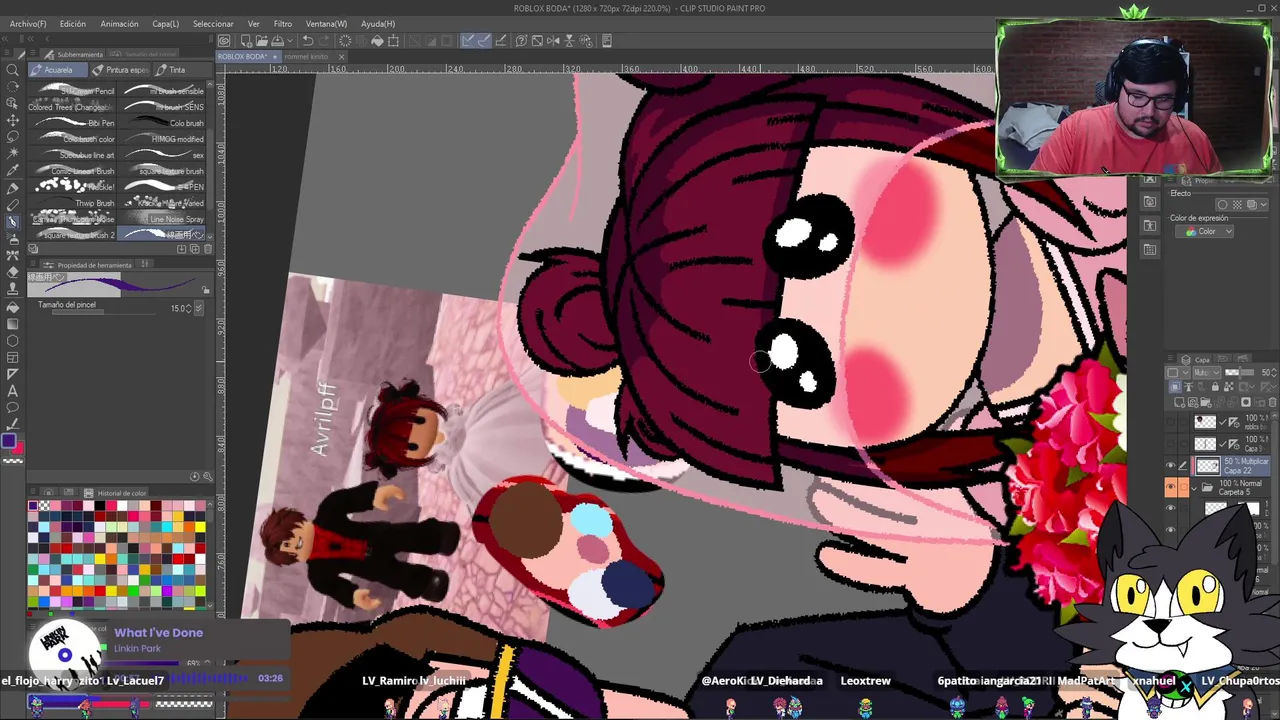
Task: Collapse the Carpeta 5 folder
Action: (1194, 488)
